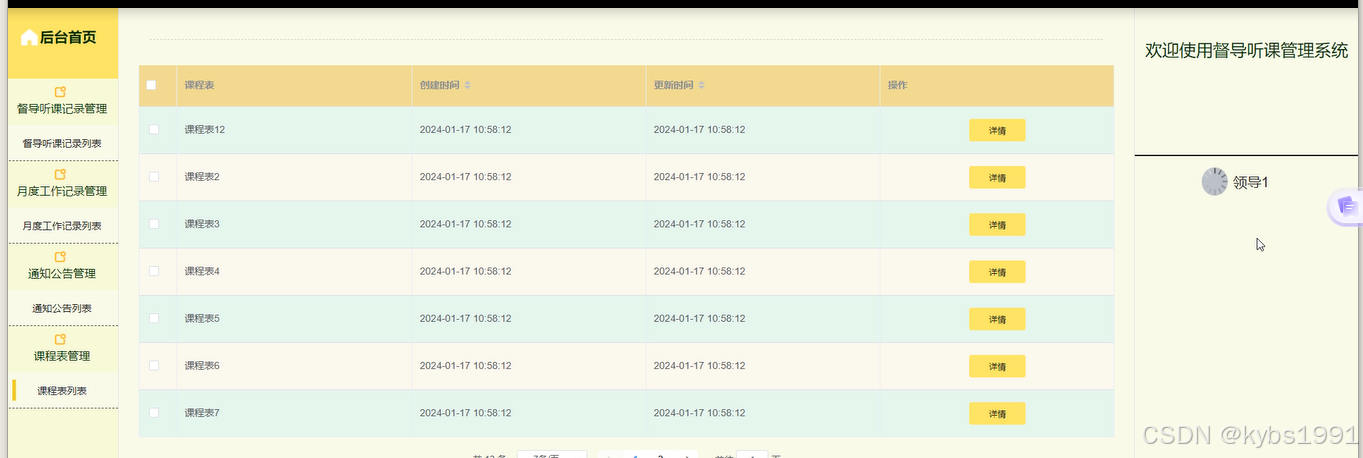Check the box for 课程表7 row
Image resolution: width=1363 pixels, height=458 pixels.
[x=154, y=413]
